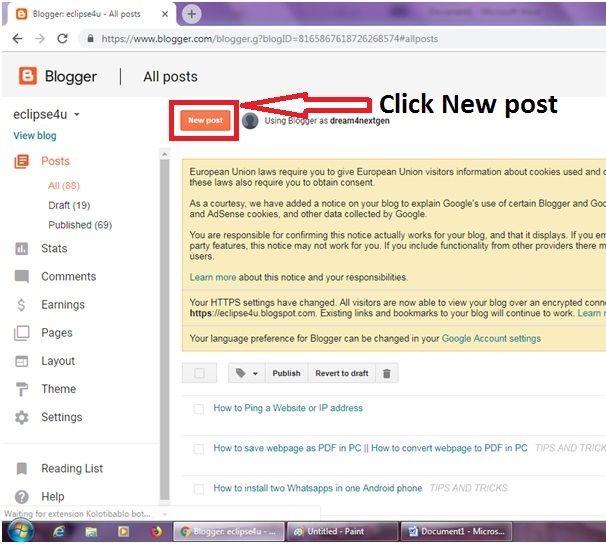
Task: Click the orange New post button
Action: (205, 120)
